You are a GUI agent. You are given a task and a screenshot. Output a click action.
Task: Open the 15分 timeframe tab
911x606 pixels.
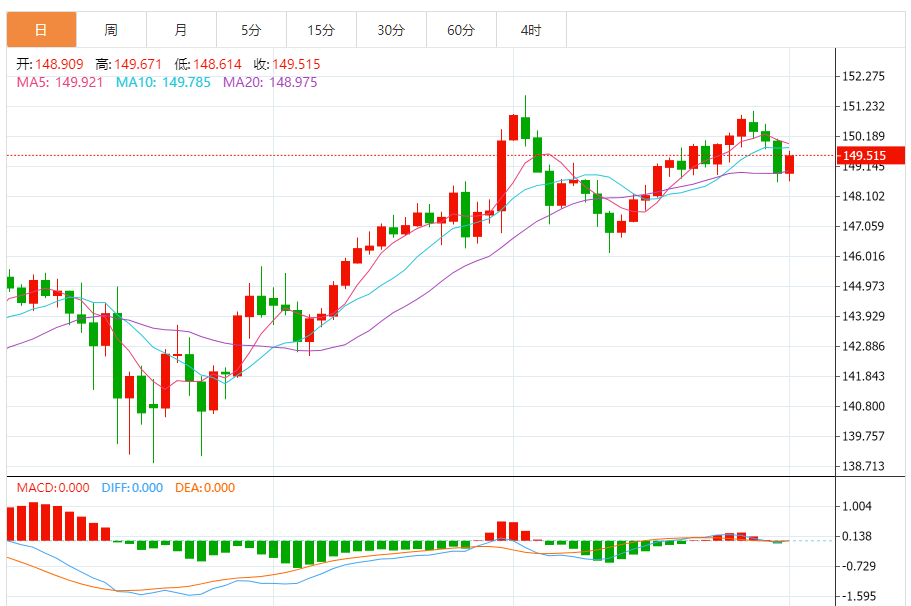(x=321, y=30)
